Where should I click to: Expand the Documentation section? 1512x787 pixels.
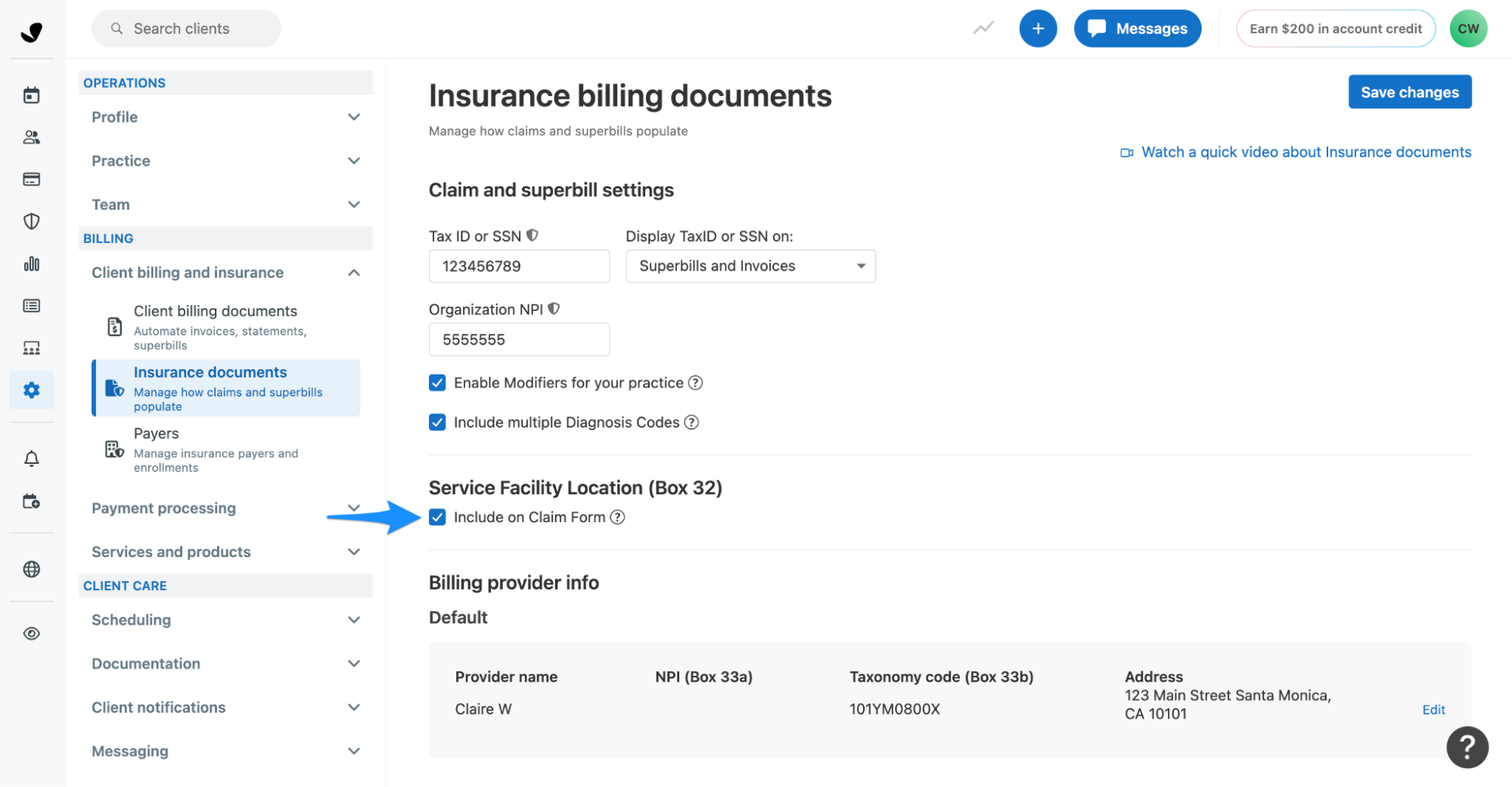point(225,664)
